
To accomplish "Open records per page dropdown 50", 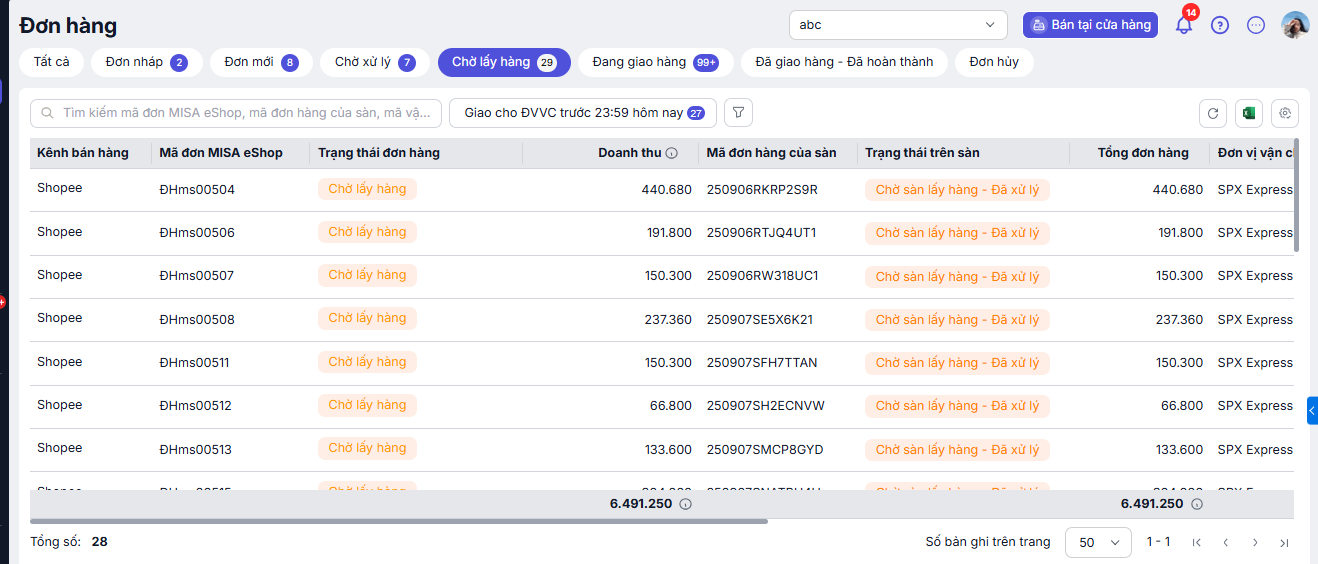I will (1098, 542).
